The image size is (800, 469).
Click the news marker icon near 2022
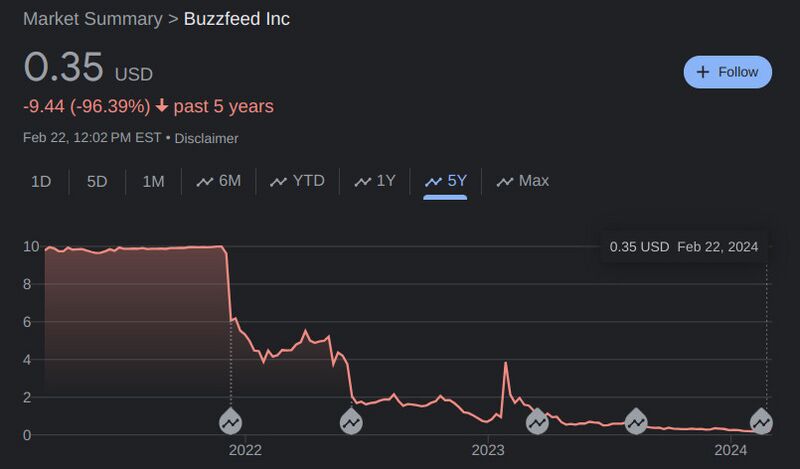click(x=231, y=422)
